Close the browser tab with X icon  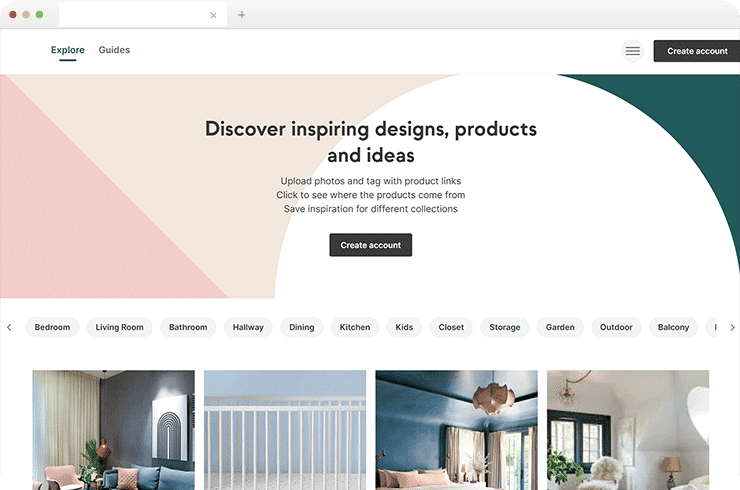[x=213, y=15]
